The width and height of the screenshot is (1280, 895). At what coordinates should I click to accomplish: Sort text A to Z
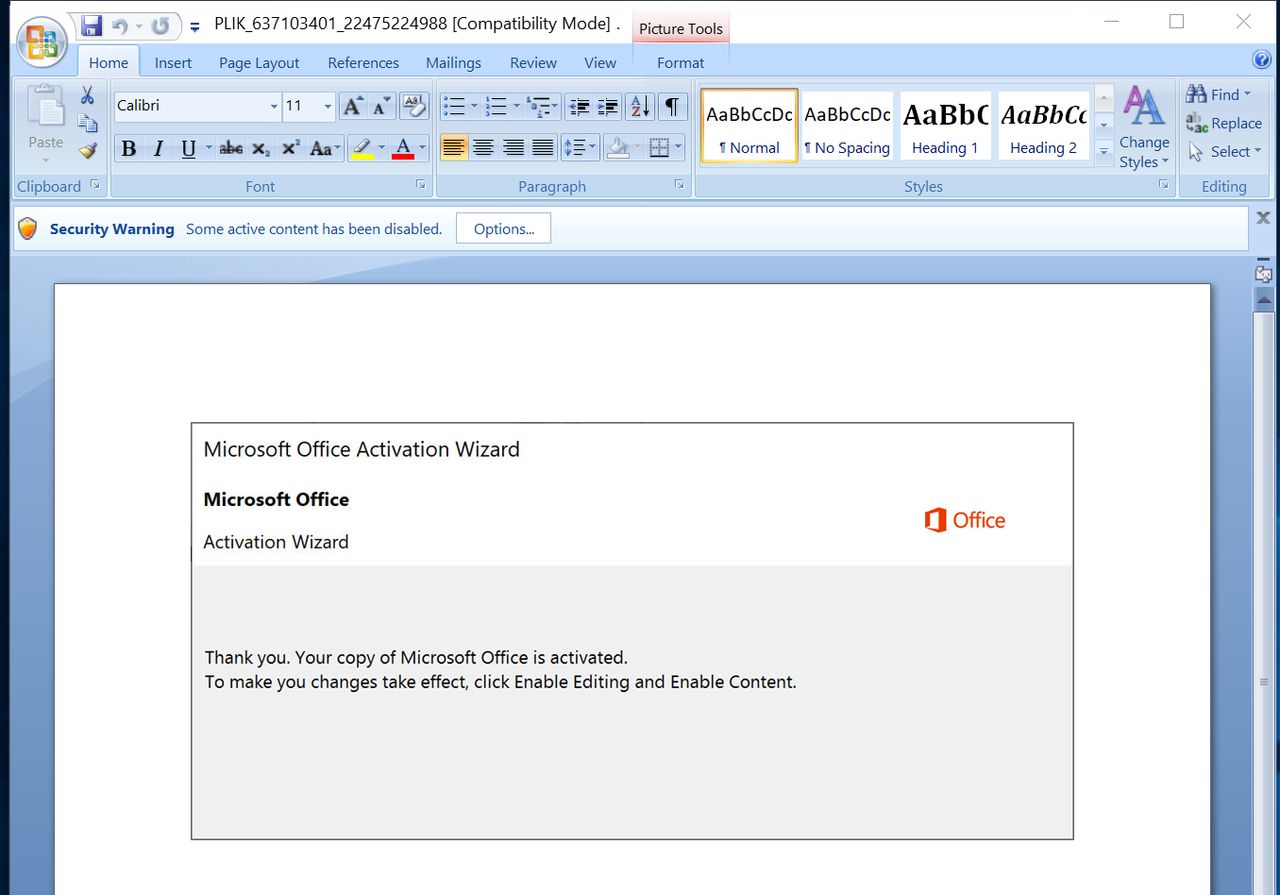tap(641, 106)
